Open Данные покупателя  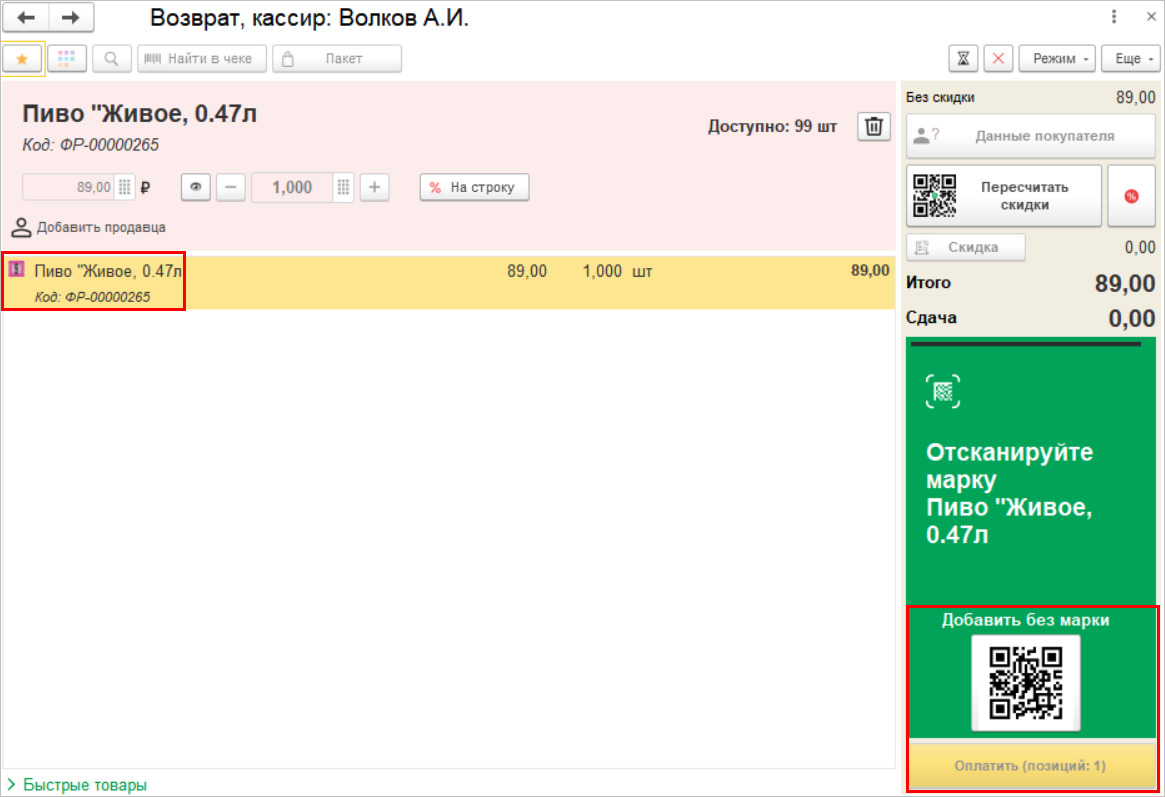pos(1031,136)
